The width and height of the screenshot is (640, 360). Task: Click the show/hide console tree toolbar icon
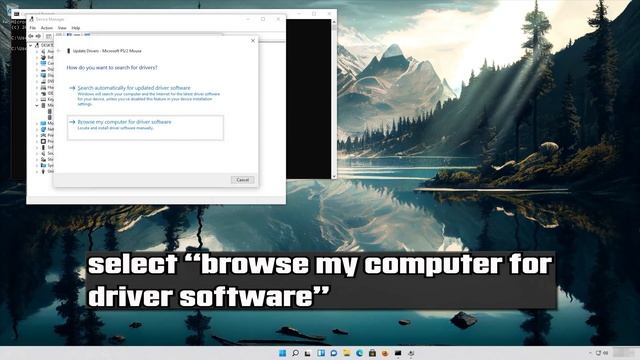[x=49, y=36]
